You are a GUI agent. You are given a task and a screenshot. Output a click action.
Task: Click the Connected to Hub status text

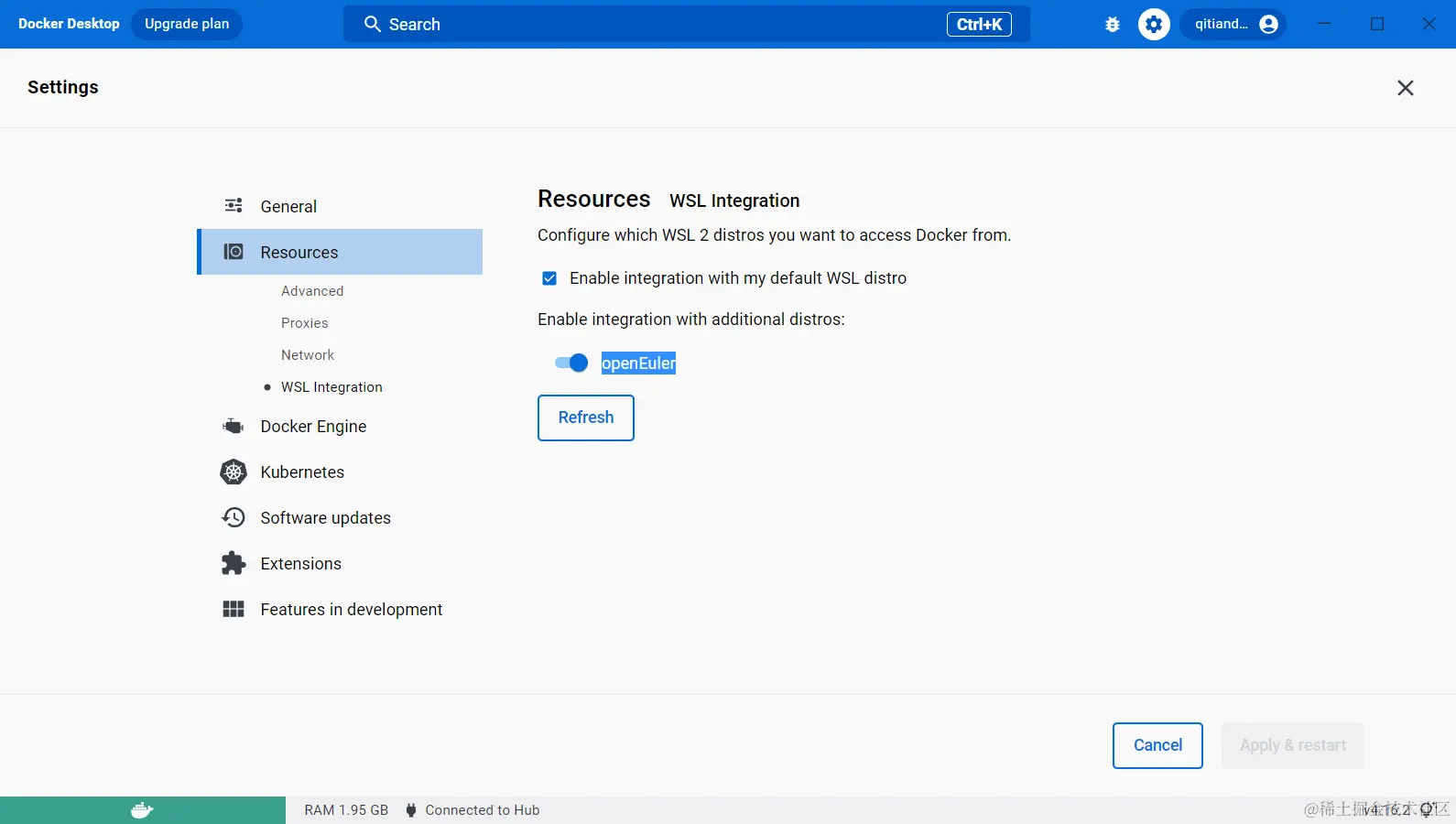tap(483, 810)
